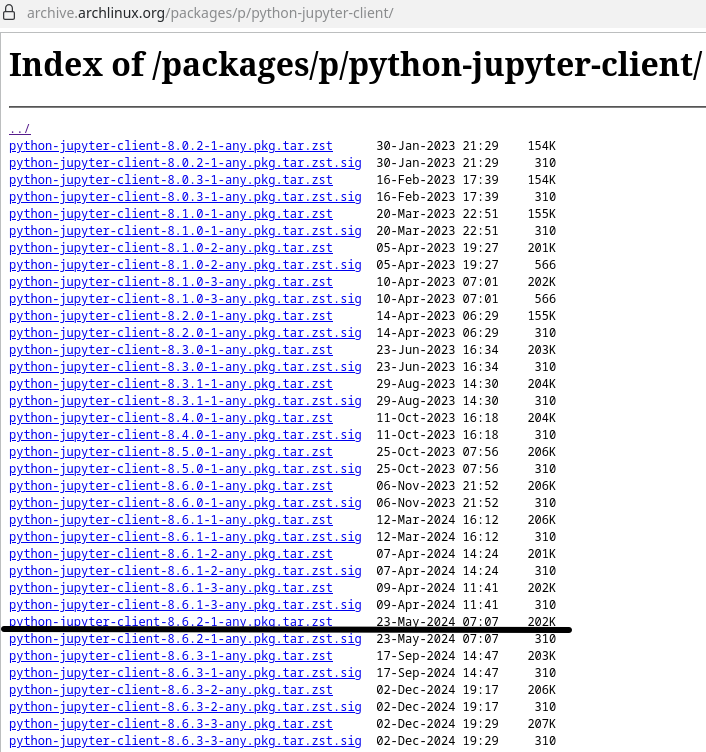Click the size value "154K" of 8.0.3-1 package

(x=541, y=180)
